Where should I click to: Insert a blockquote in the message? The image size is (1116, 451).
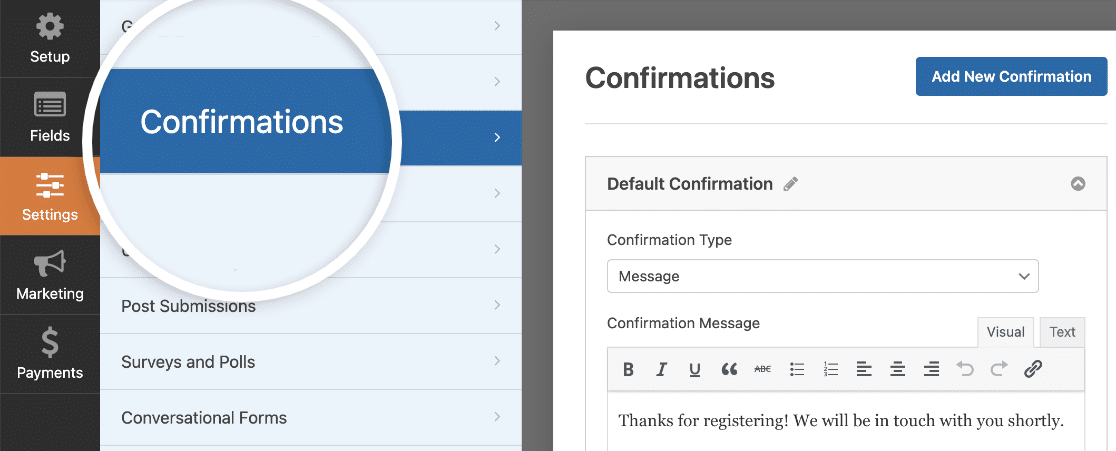coord(729,369)
